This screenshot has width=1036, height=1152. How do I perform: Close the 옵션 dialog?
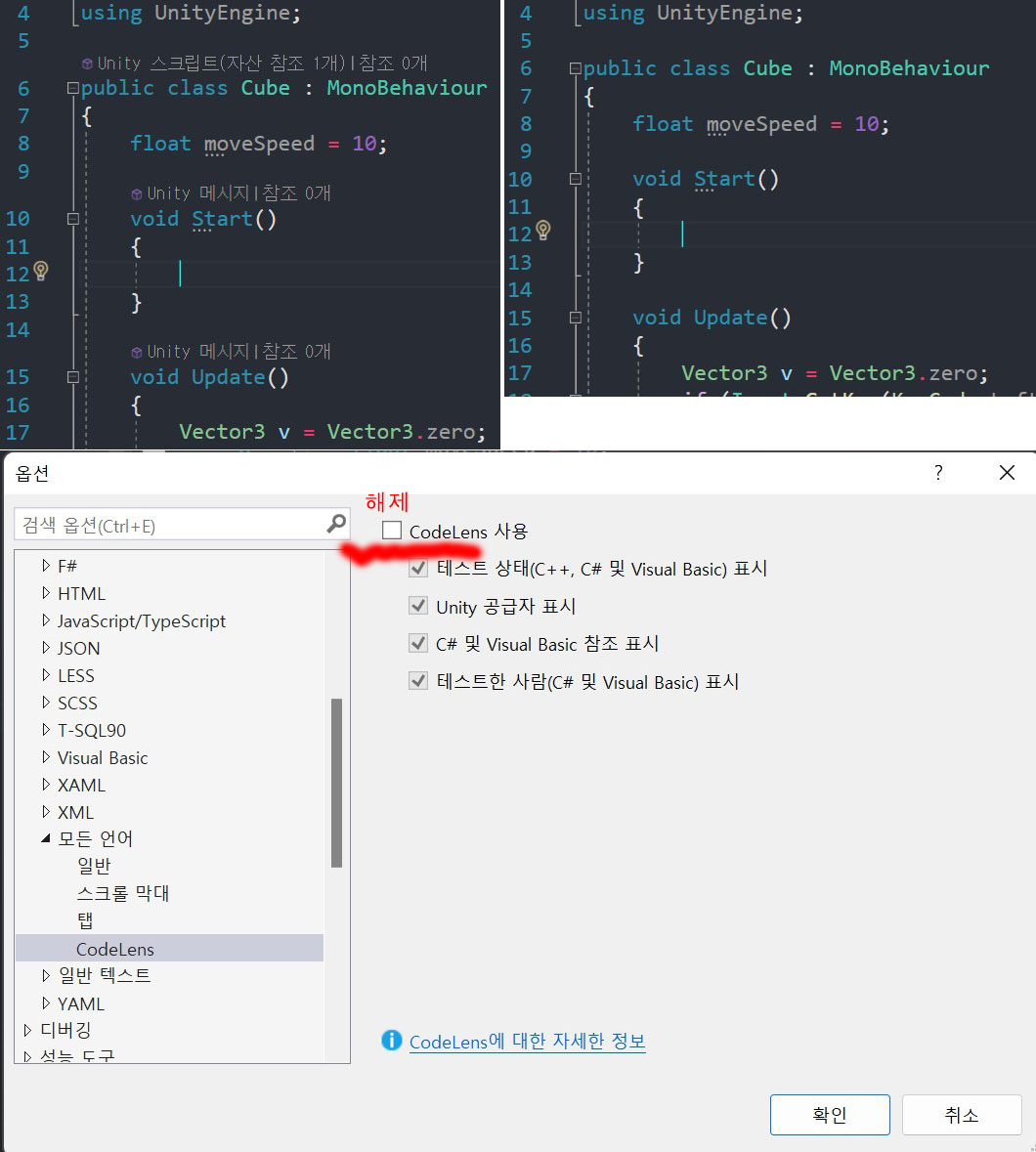tap(1007, 472)
